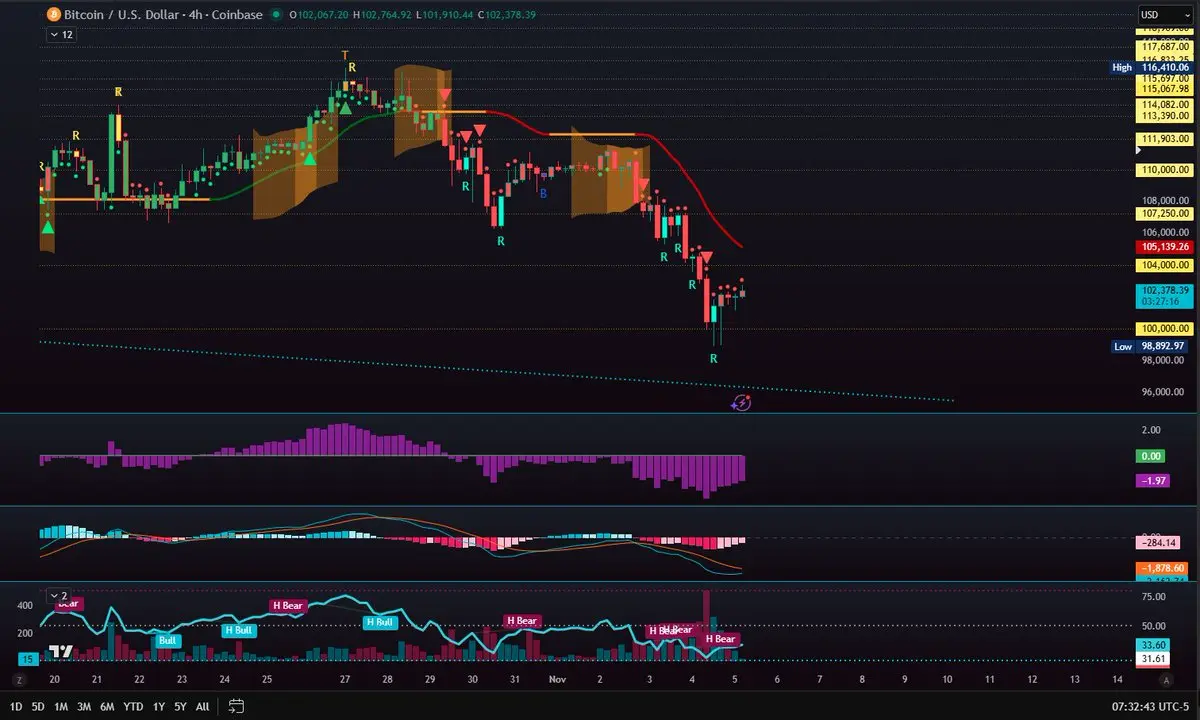Image resolution: width=1200 pixels, height=720 pixels.
Task: Click the H Bull label near date 24
Action: 238,630
